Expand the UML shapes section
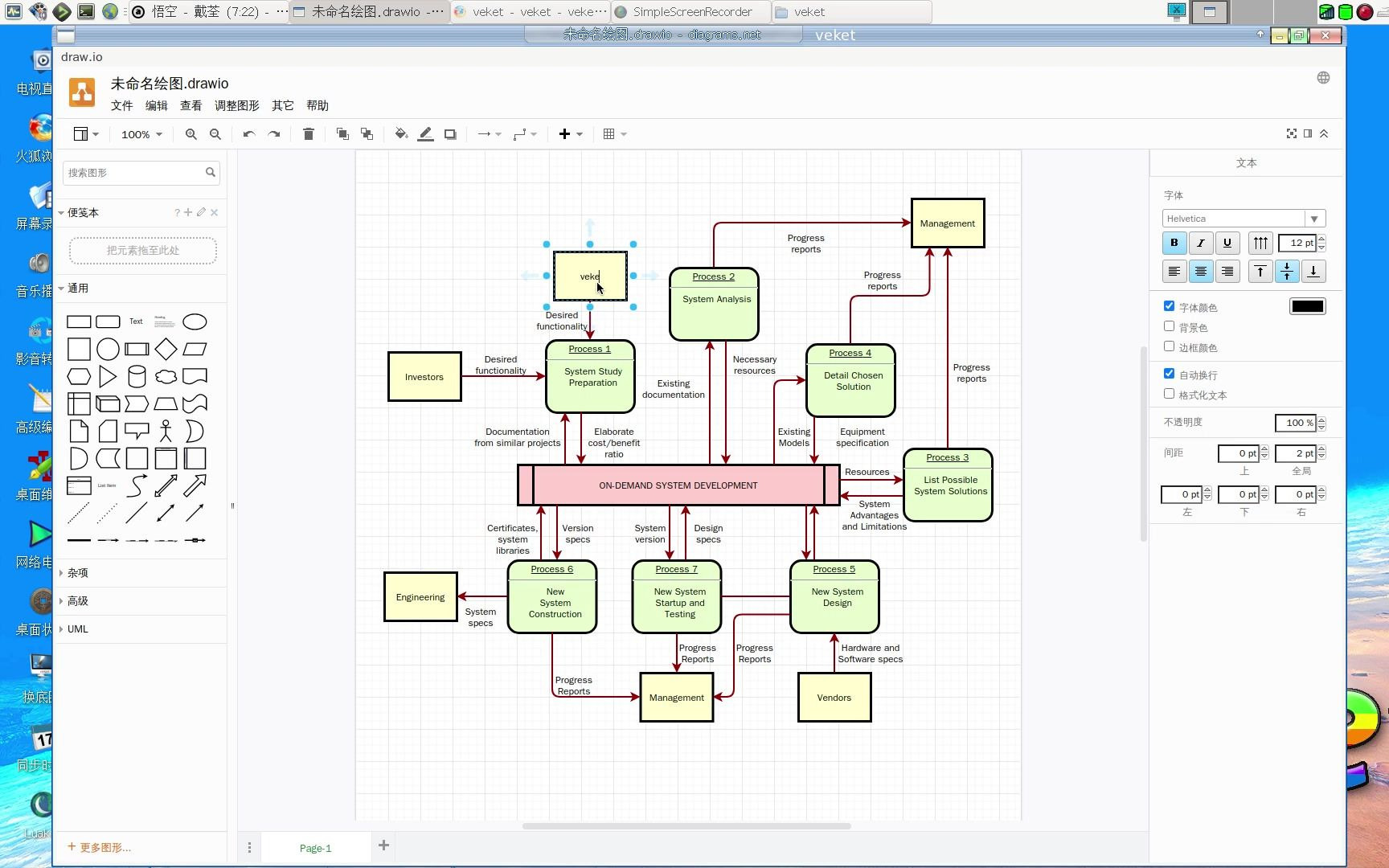Image resolution: width=1389 pixels, height=868 pixels. (77, 629)
